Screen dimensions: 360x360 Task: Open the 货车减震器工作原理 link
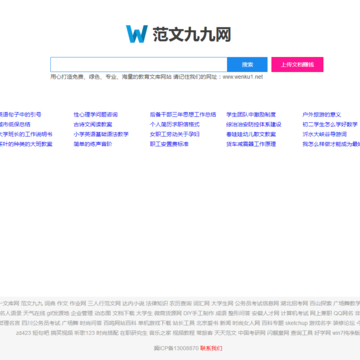click(x=251, y=144)
